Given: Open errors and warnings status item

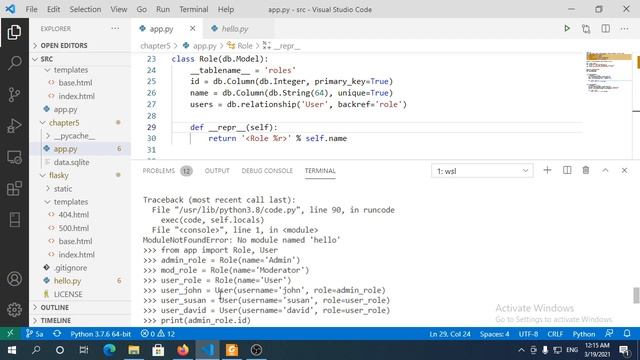Looking at the screenshot, I should 158,333.
